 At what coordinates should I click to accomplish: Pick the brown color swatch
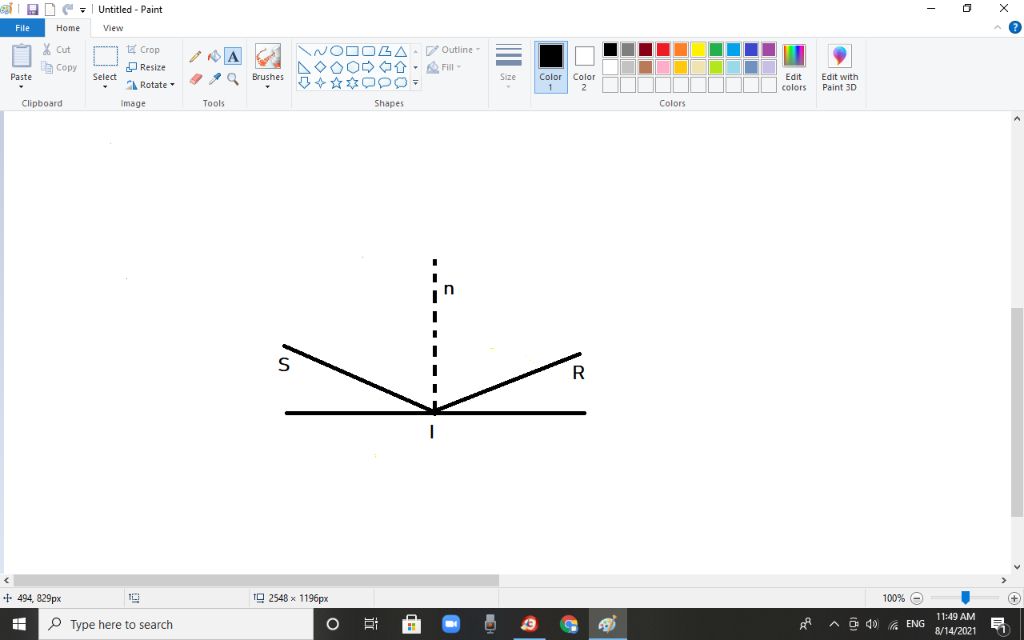click(x=645, y=67)
